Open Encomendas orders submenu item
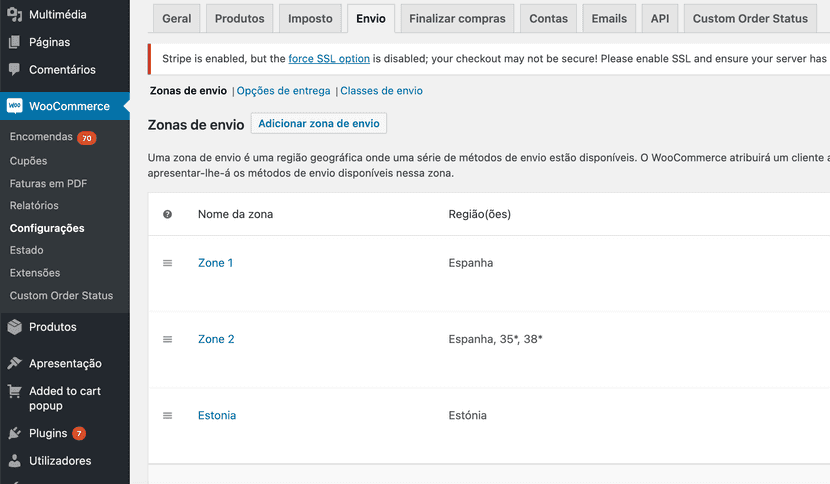Screen dimensions: 830x484 click(41, 137)
